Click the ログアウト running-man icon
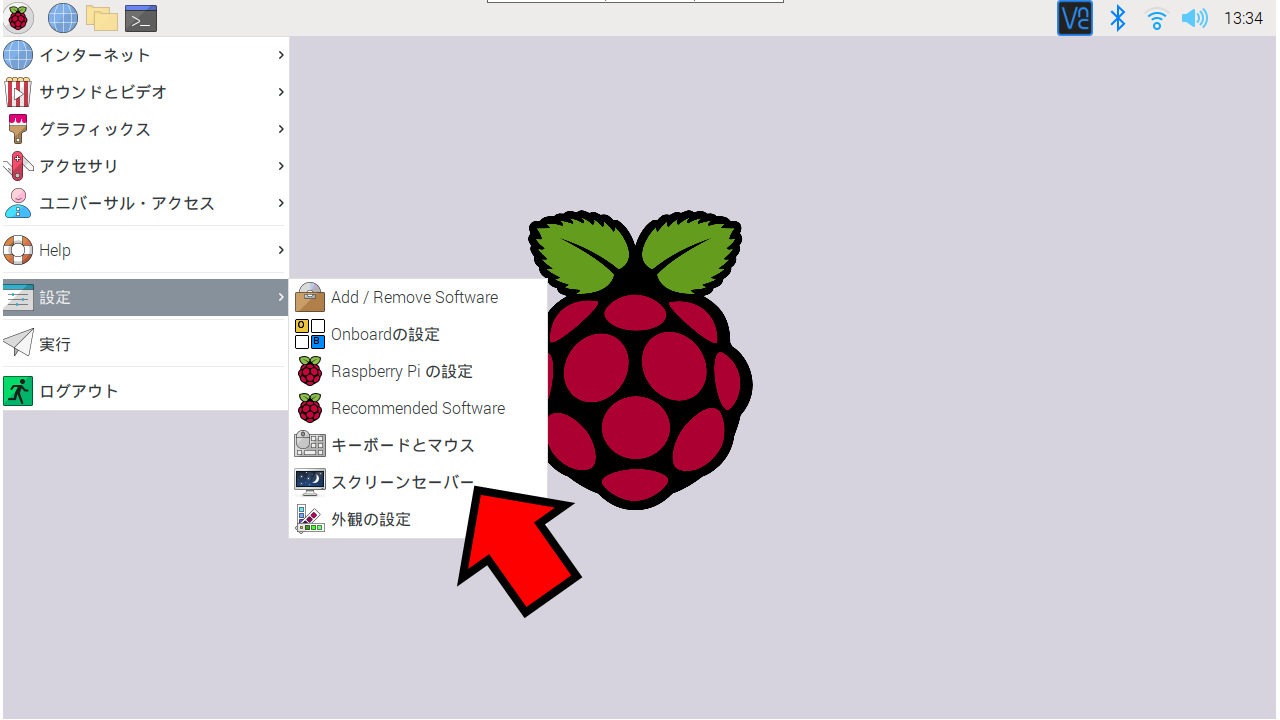Image resolution: width=1280 pixels, height=720 pixels. click(18, 391)
